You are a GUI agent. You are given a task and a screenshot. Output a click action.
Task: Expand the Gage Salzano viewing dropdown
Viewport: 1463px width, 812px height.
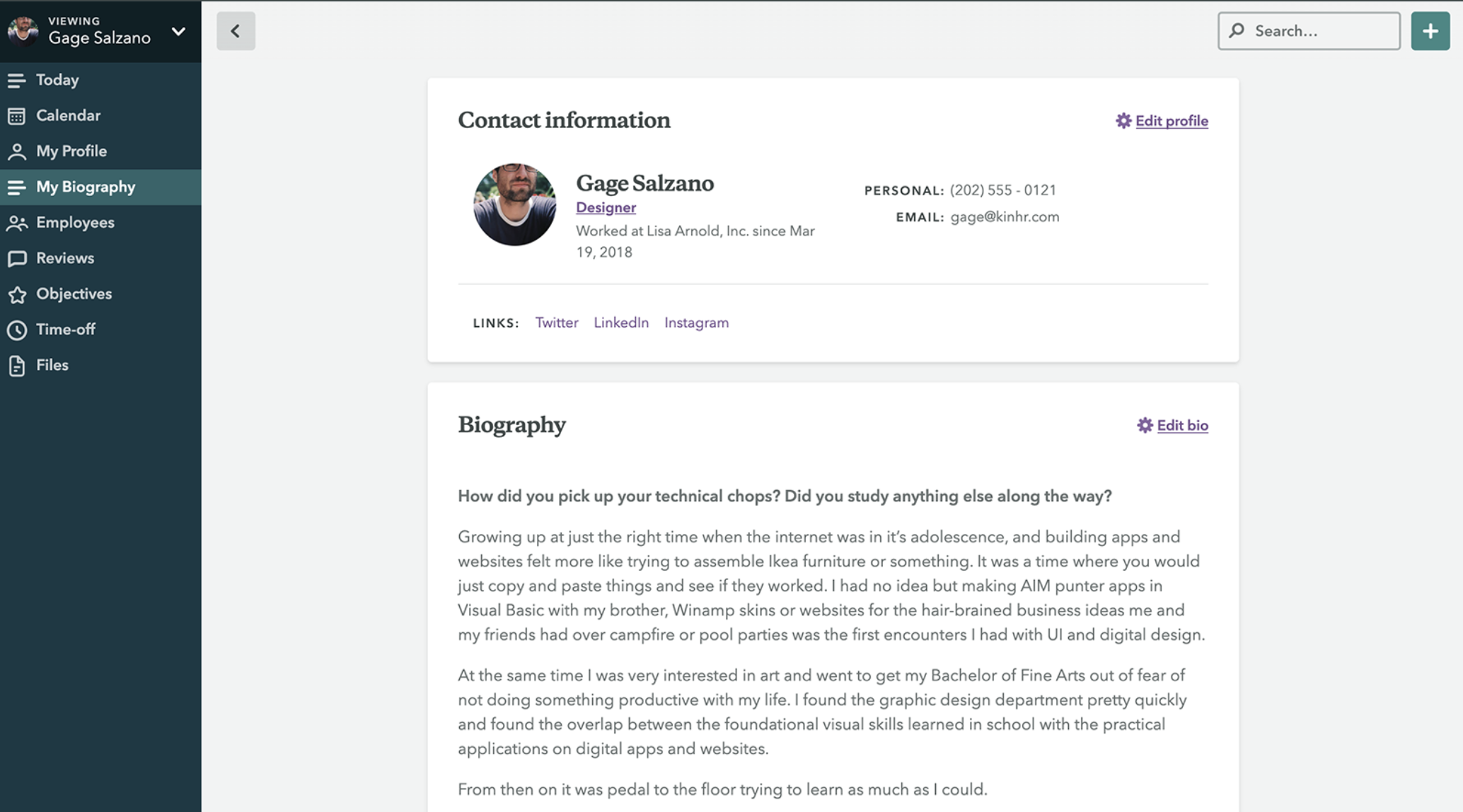[x=178, y=31]
